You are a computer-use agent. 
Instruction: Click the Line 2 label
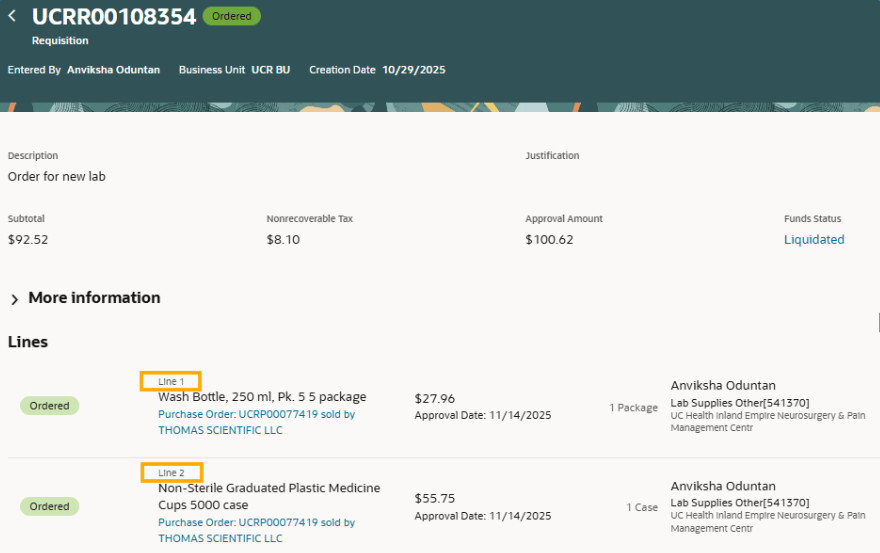[171, 472]
